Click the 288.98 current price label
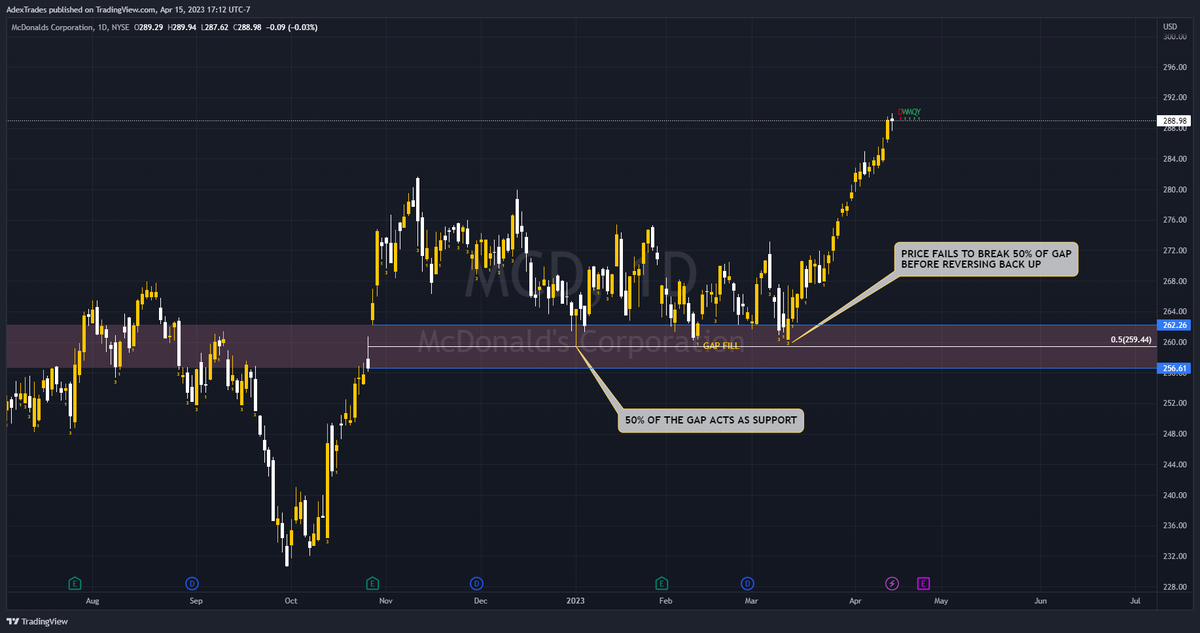The height and width of the screenshot is (633, 1200). coord(1172,121)
